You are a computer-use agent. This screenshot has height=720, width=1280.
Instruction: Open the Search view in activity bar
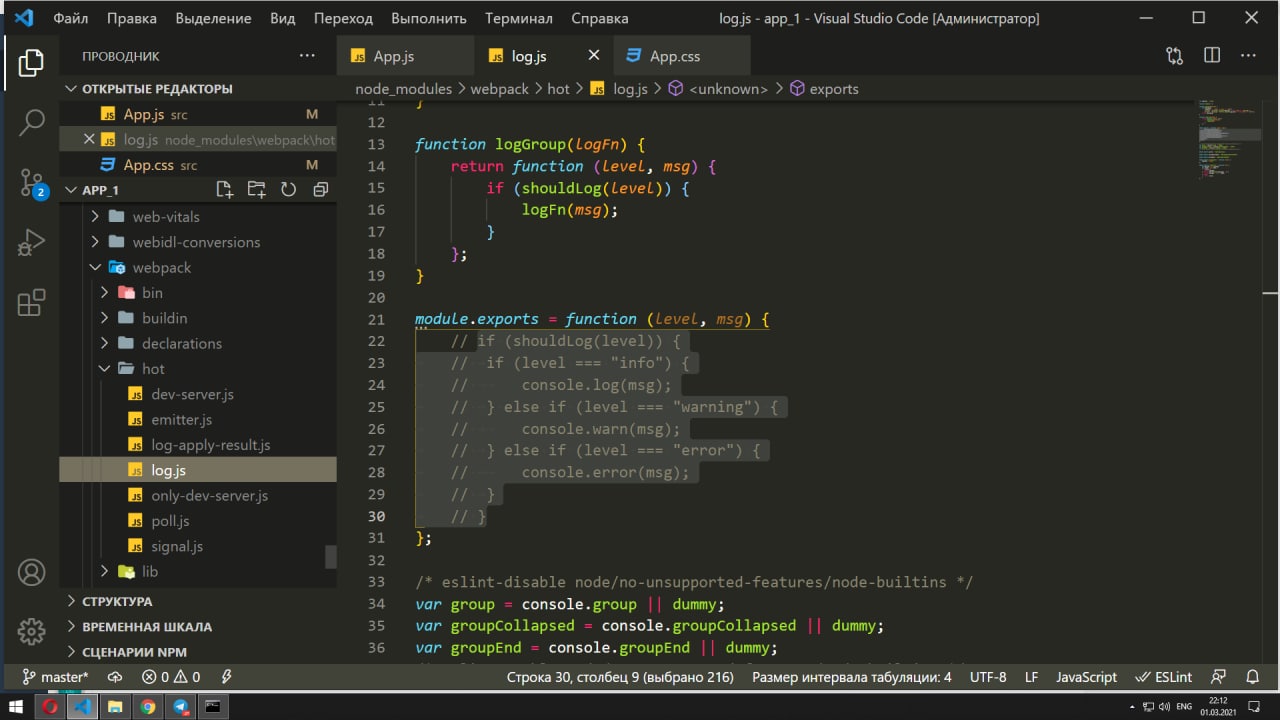tap(31, 122)
